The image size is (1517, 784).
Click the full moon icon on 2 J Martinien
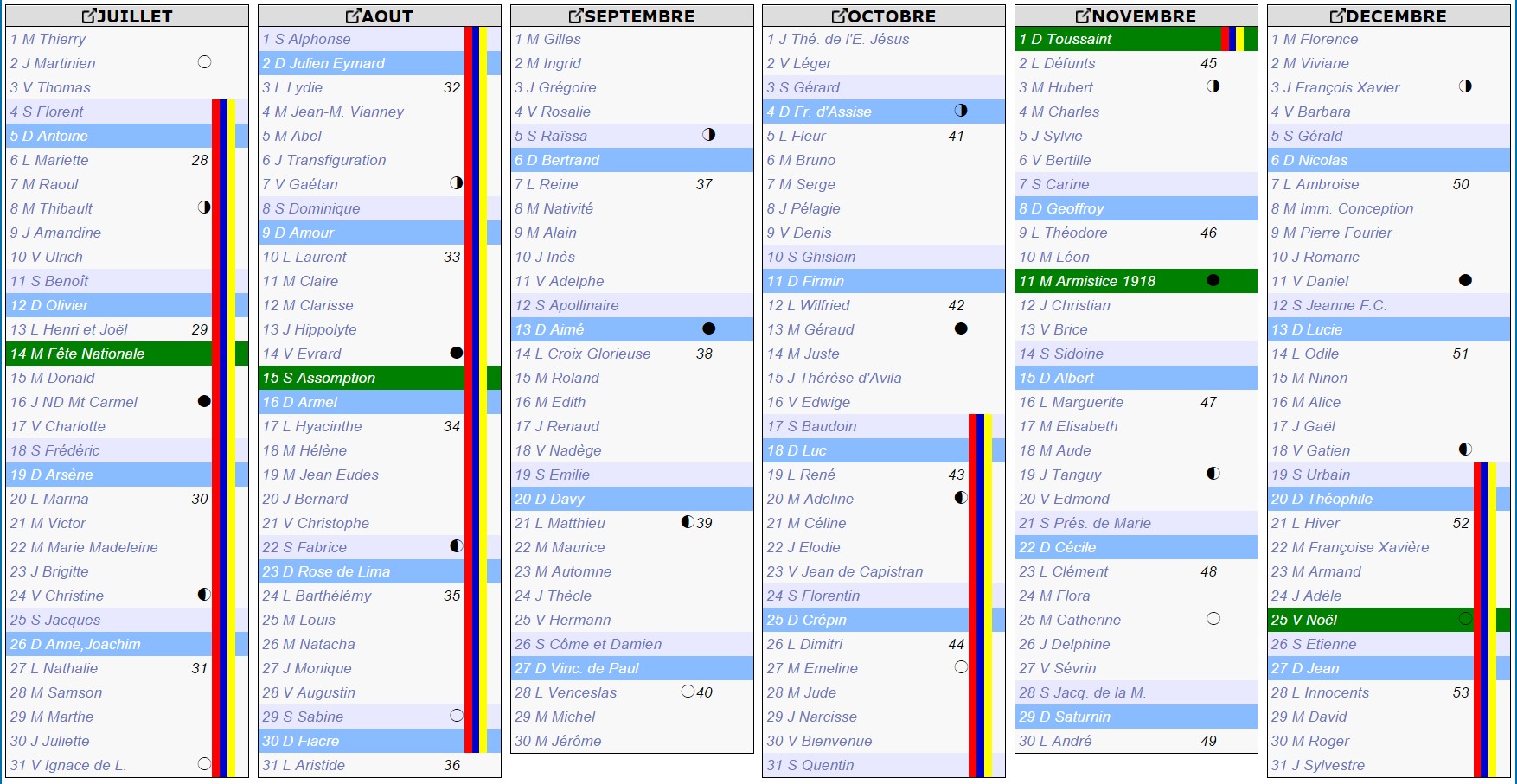(x=204, y=62)
